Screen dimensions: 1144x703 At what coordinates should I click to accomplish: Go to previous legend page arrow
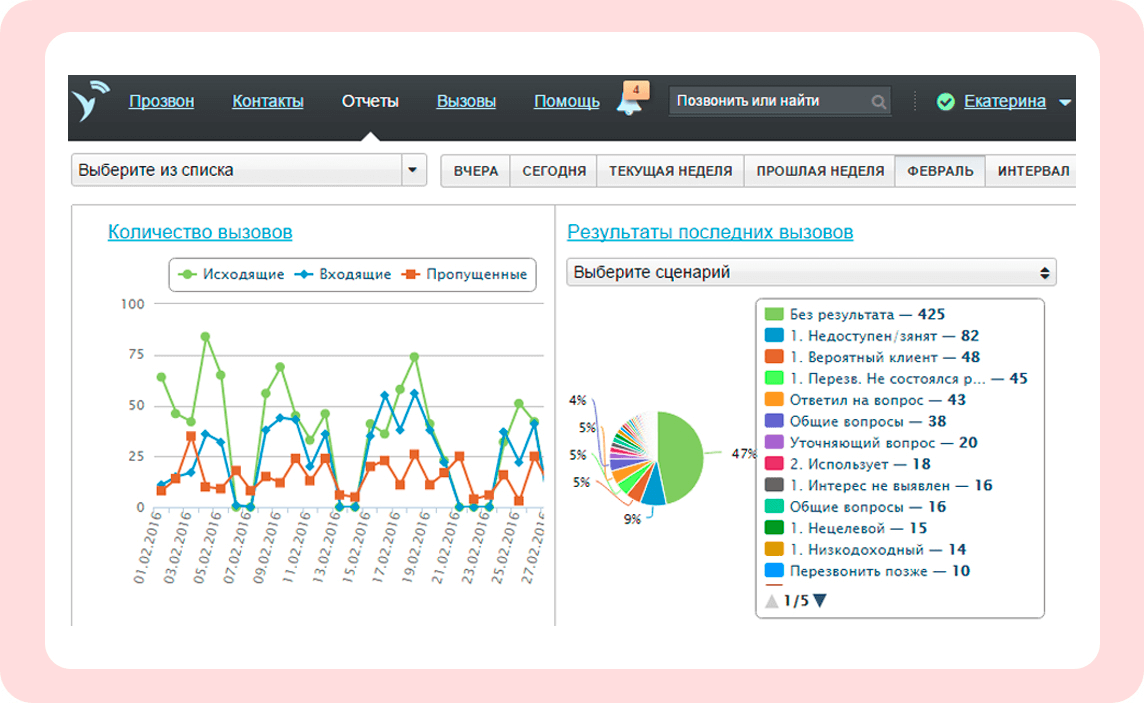click(x=772, y=601)
